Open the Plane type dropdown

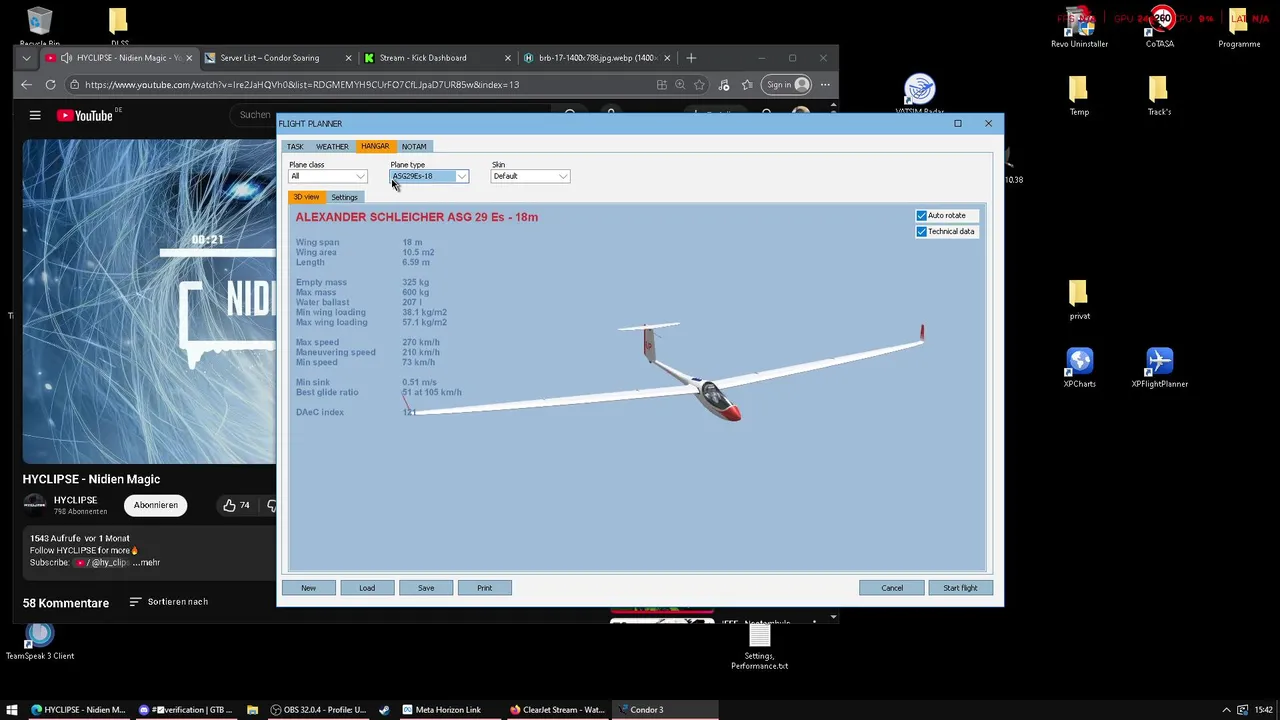pyautogui.click(x=429, y=176)
